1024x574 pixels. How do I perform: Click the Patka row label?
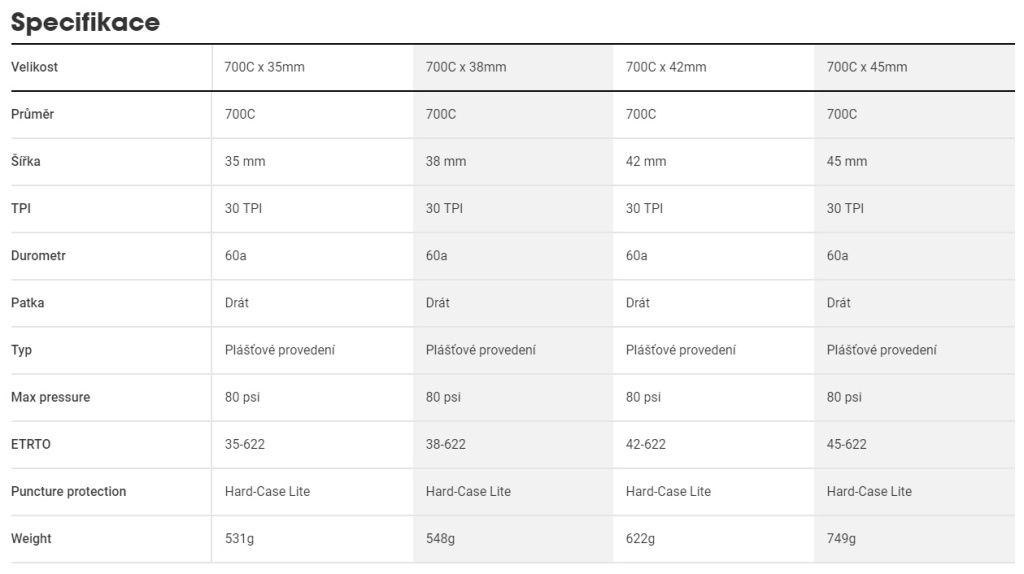[27, 303]
